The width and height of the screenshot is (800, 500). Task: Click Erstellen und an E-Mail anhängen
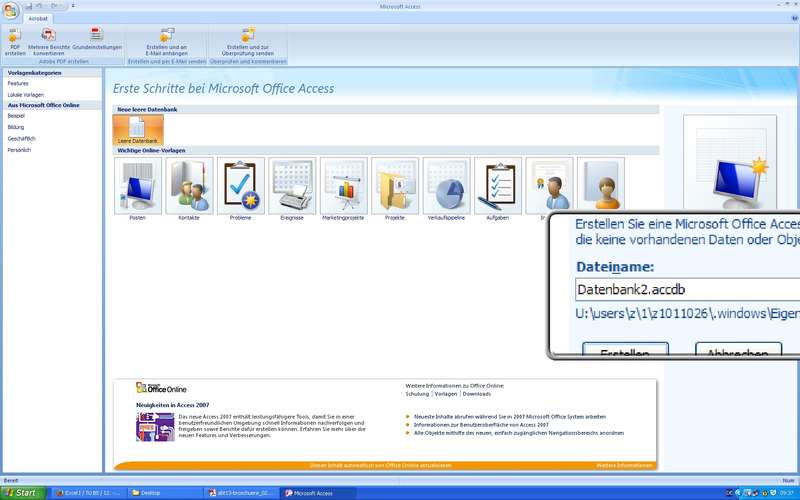[167, 42]
